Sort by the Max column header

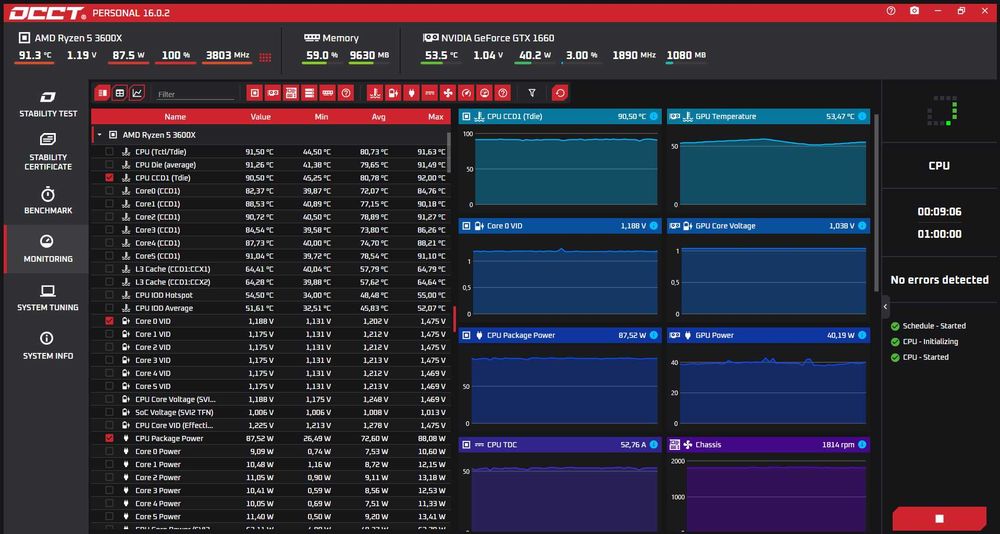pyautogui.click(x=436, y=117)
